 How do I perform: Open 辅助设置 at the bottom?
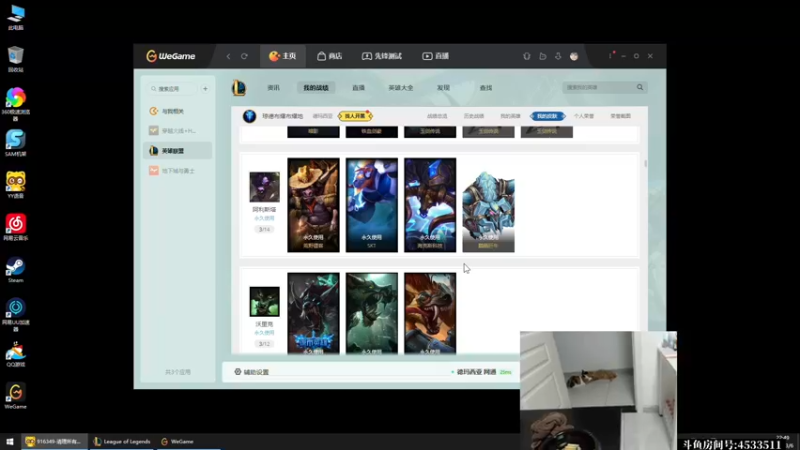point(252,372)
